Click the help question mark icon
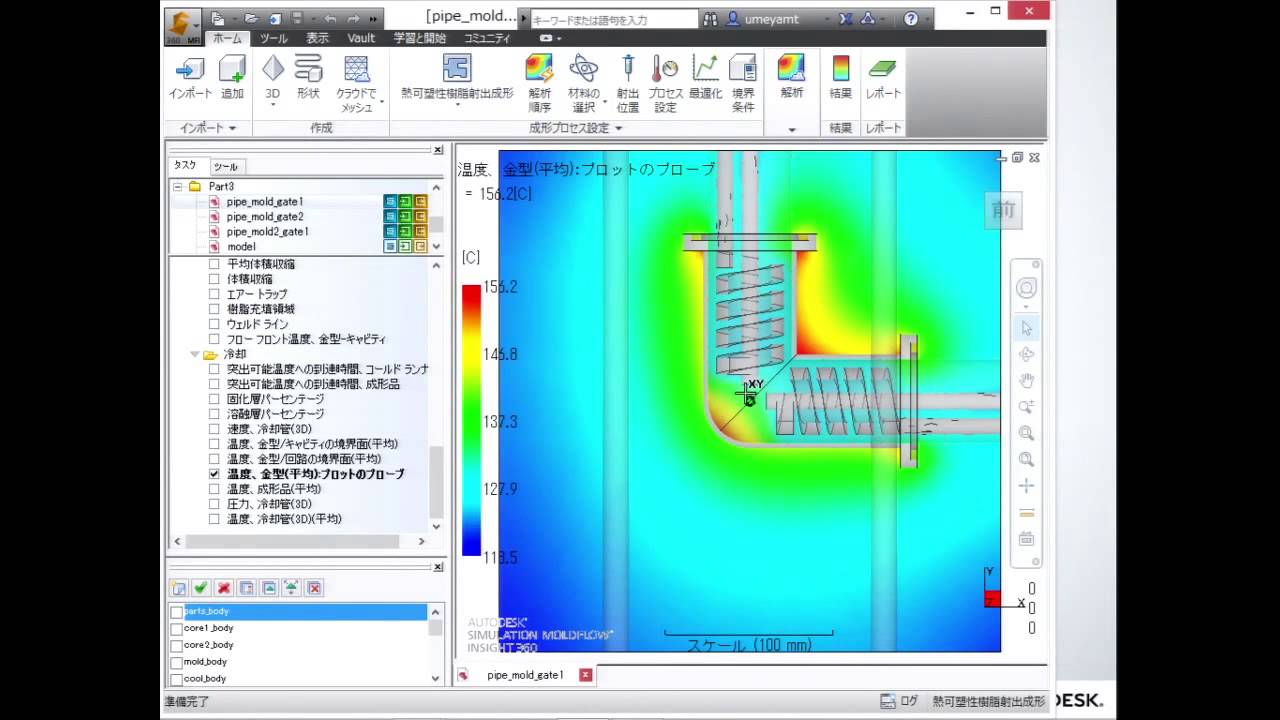Viewport: 1280px width, 720px height. 911,19
